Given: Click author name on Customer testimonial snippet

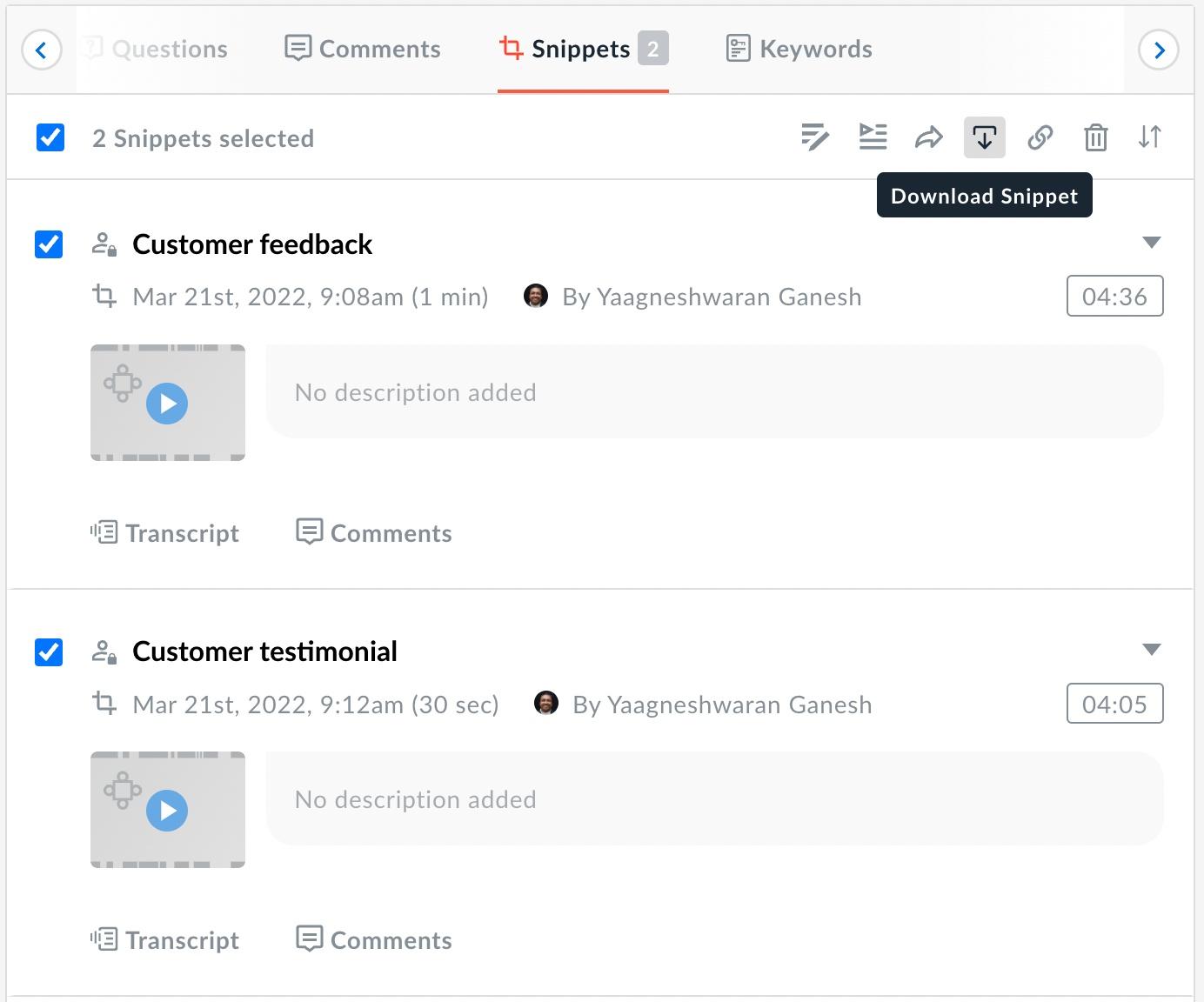Looking at the screenshot, I should tap(722, 704).
